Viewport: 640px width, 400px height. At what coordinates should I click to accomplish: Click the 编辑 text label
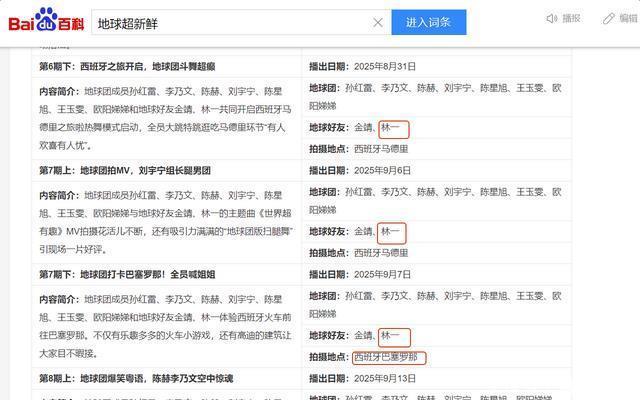(628, 19)
